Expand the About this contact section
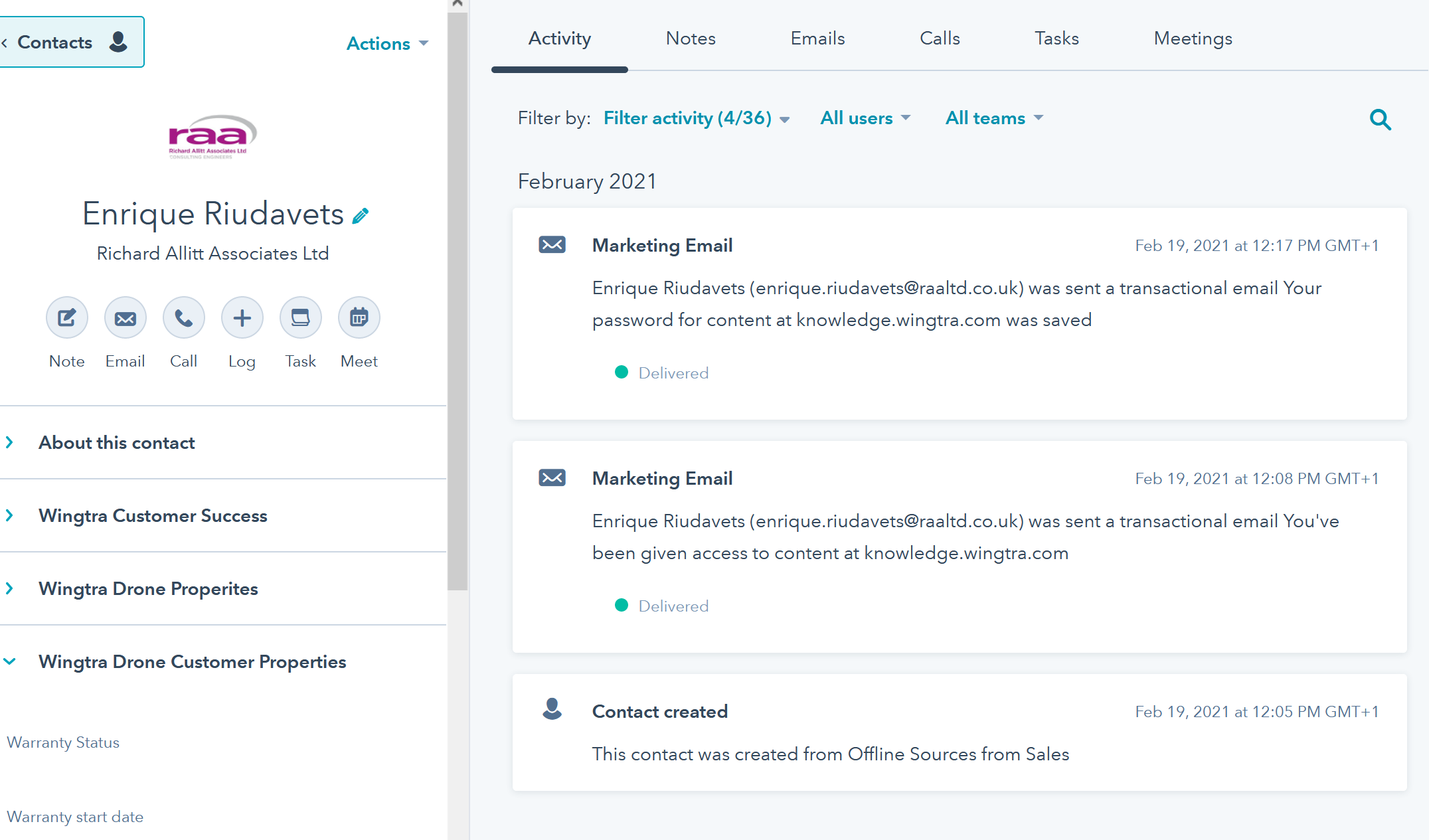Screen dimensions: 1429x840 click(x=116, y=443)
